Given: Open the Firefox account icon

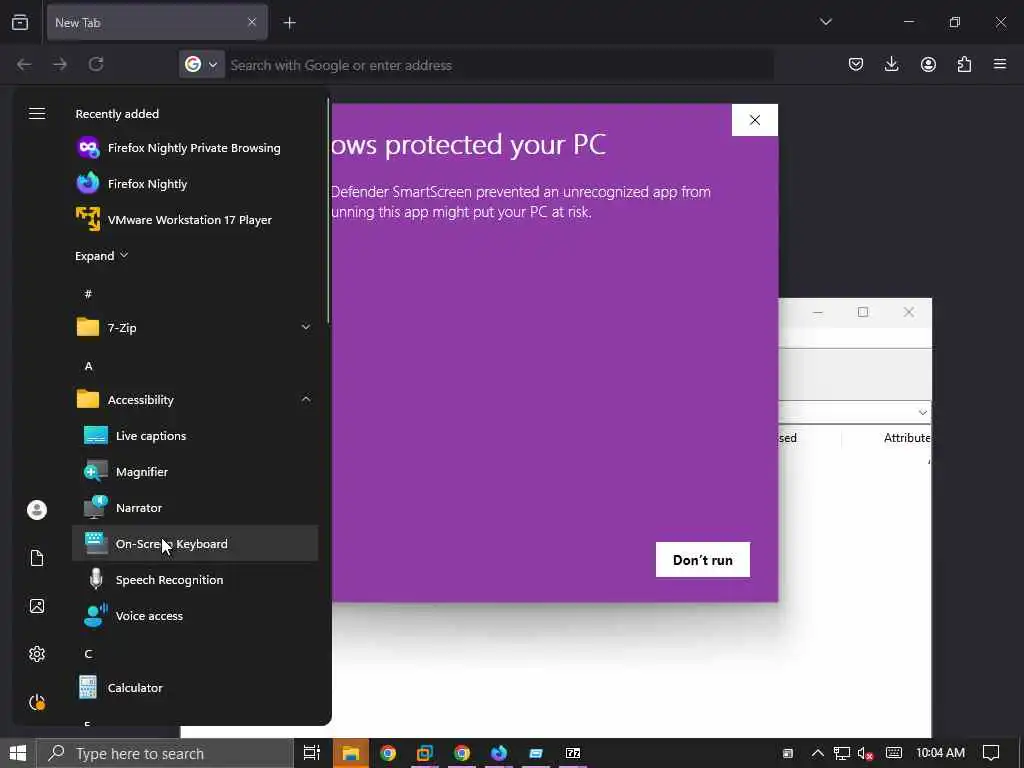Looking at the screenshot, I should point(928,64).
